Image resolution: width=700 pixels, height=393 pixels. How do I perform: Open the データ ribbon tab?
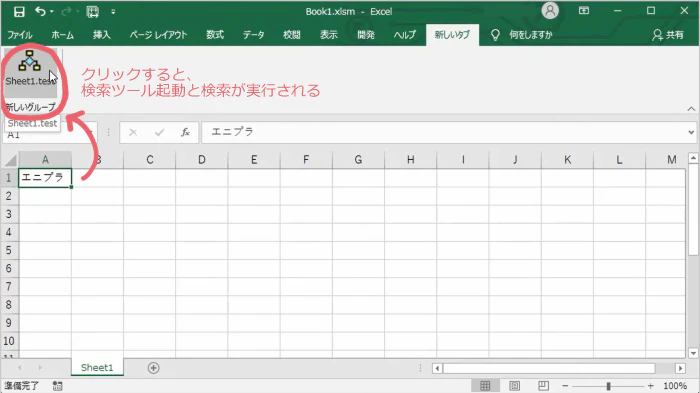click(254, 35)
